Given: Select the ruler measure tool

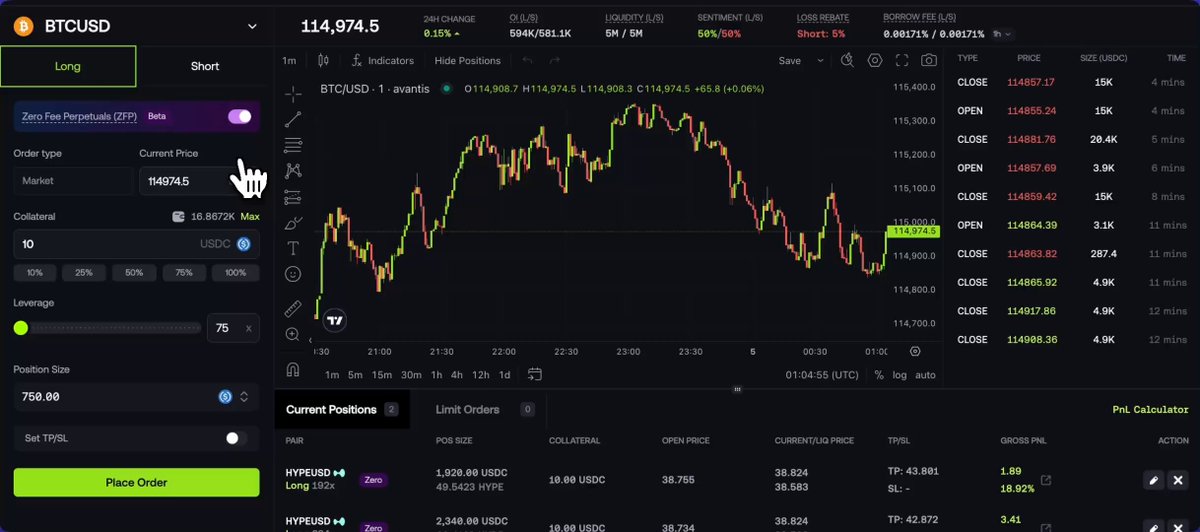Looking at the screenshot, I should tap(293, 308).
